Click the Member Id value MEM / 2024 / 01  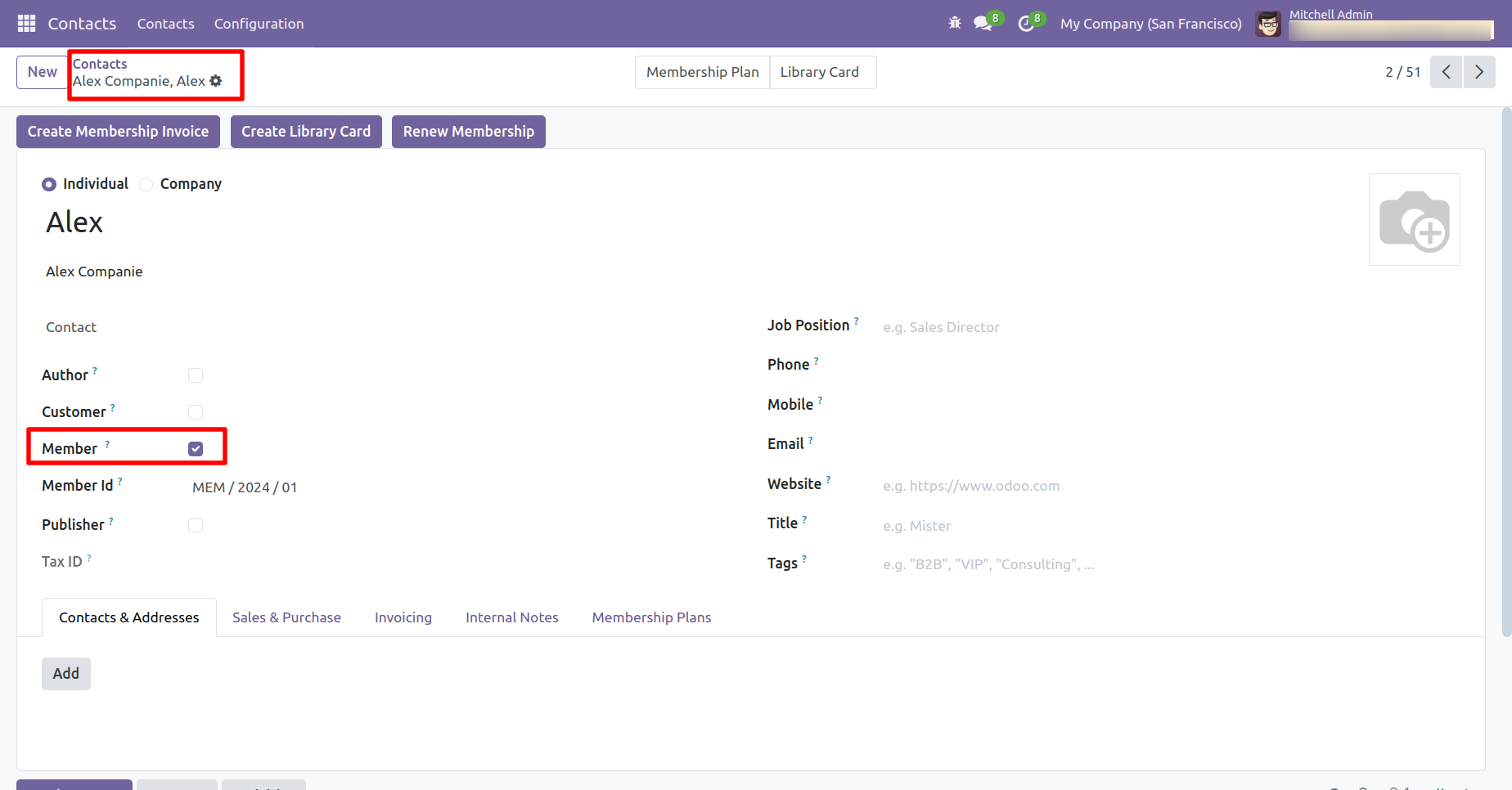[x=245, y=487]
